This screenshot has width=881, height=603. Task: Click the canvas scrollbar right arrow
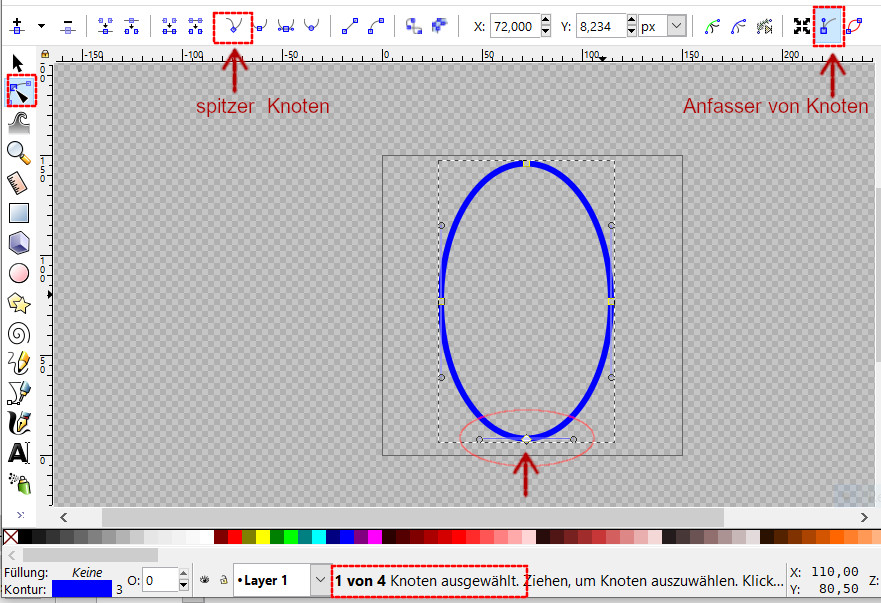[864, 517]
